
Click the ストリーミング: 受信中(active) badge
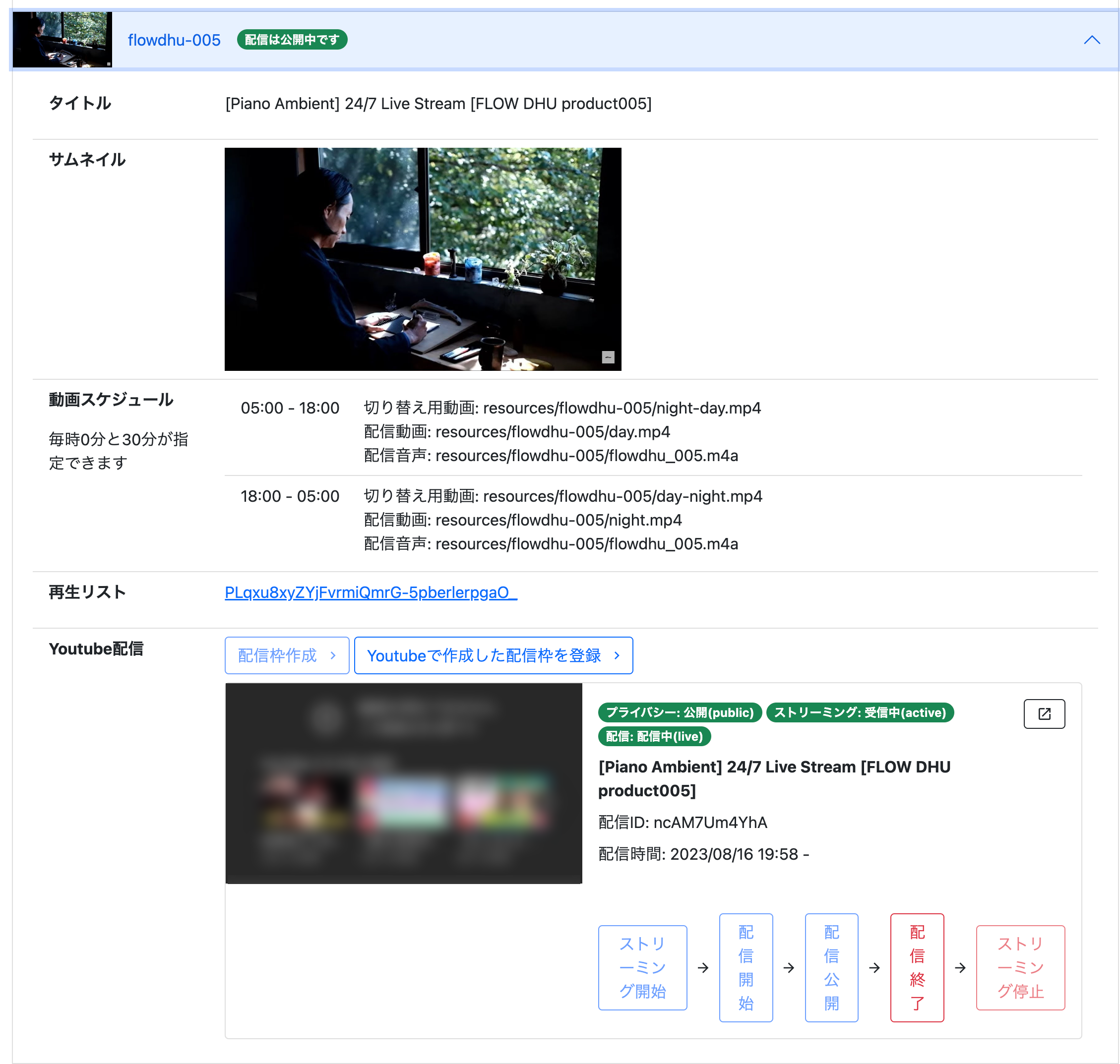pyautogui.click(x=859, y=712)
